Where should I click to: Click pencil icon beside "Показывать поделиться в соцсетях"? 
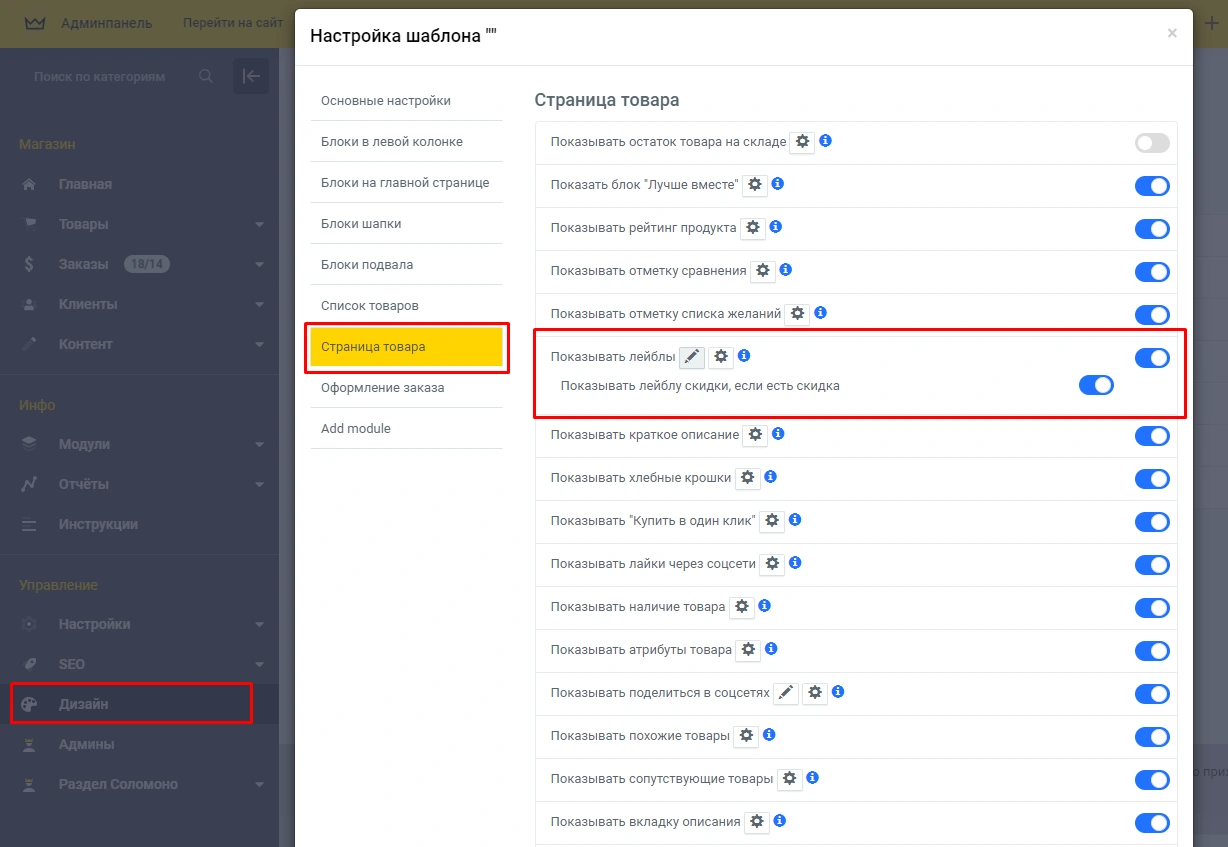click(786, 693)
